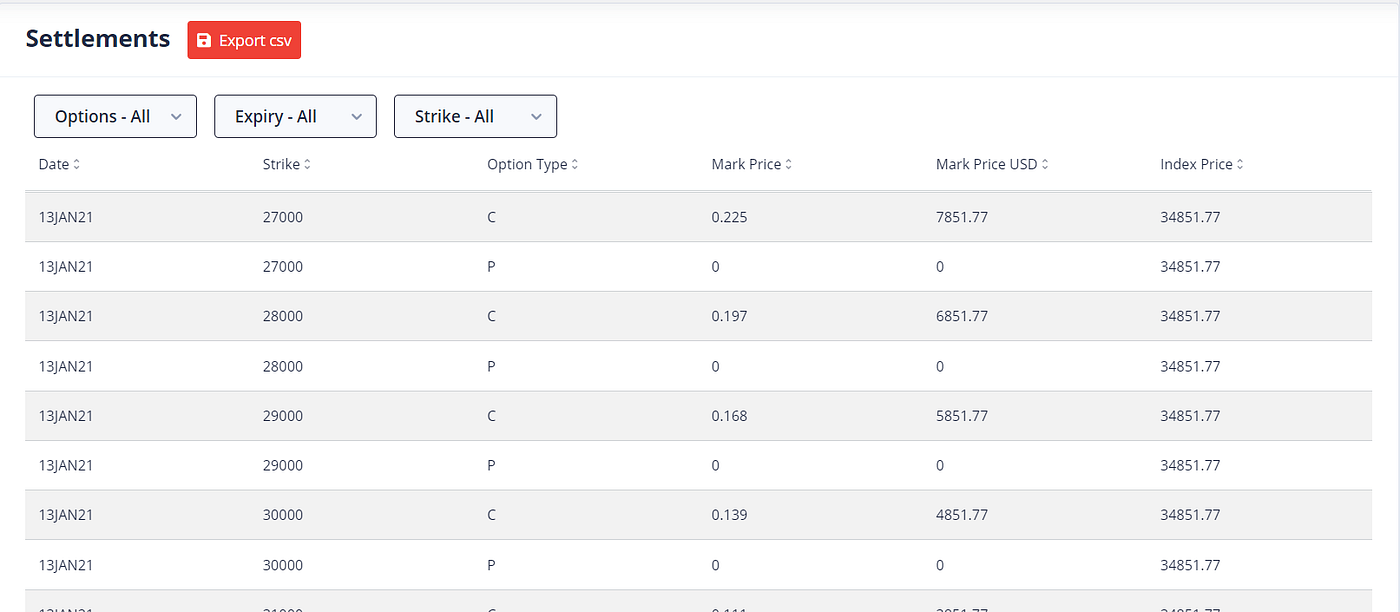Image resolution: width=1400 pixels, height=612 pixels.
Task: Open the Expiry - All dropdown
Action: [x=295, y=116]
